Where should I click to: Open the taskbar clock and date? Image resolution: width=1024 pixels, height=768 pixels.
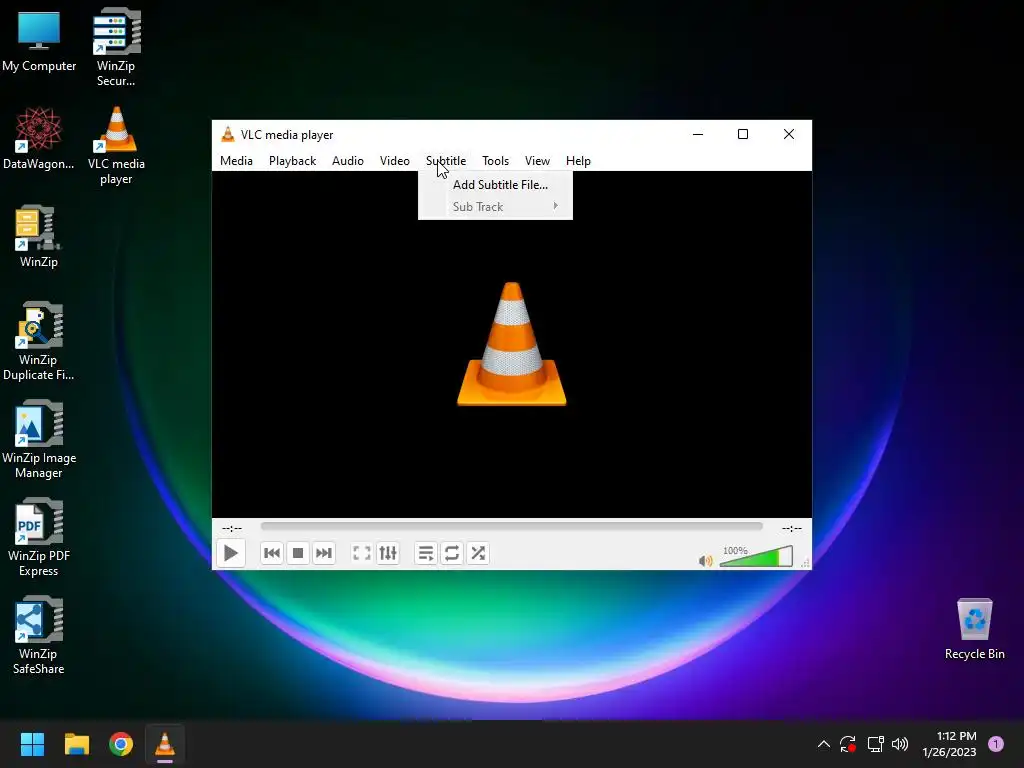point(949,744)
